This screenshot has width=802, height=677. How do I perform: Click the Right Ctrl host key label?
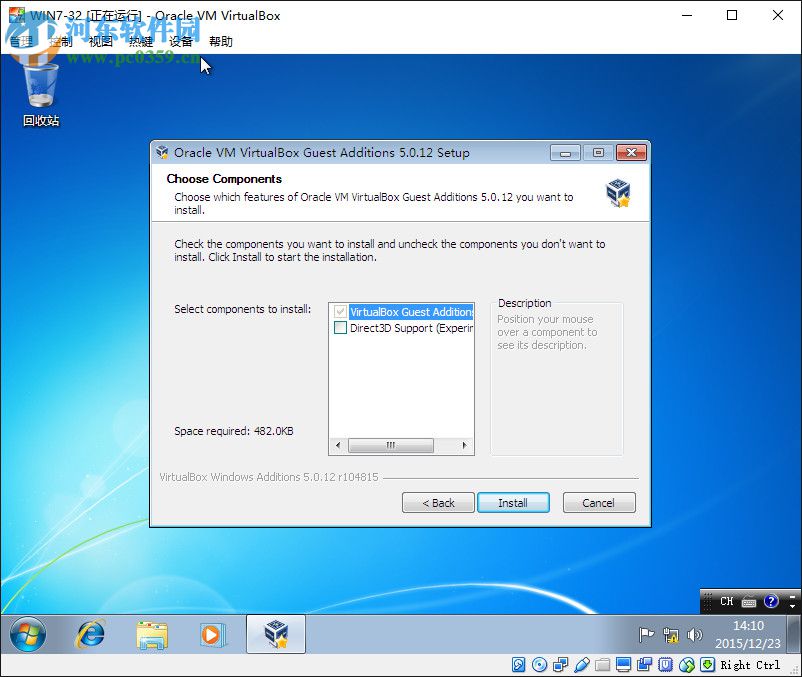[750, 665]
